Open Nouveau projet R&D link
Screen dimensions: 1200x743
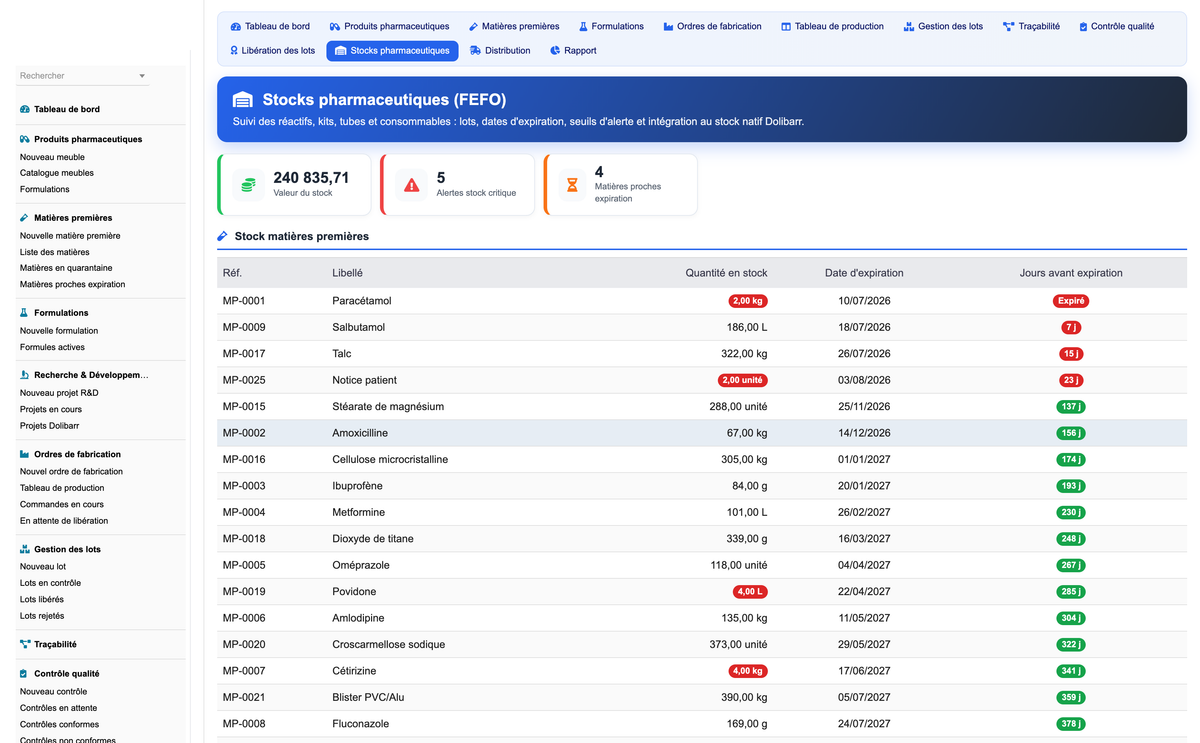pos(59,393)
